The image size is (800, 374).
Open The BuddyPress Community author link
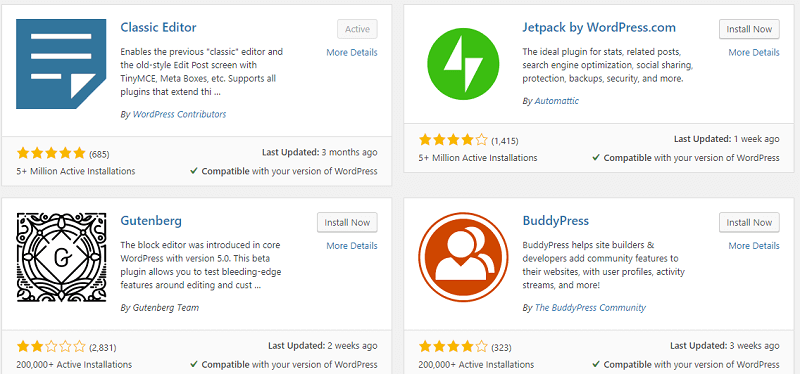pos(590,308)
